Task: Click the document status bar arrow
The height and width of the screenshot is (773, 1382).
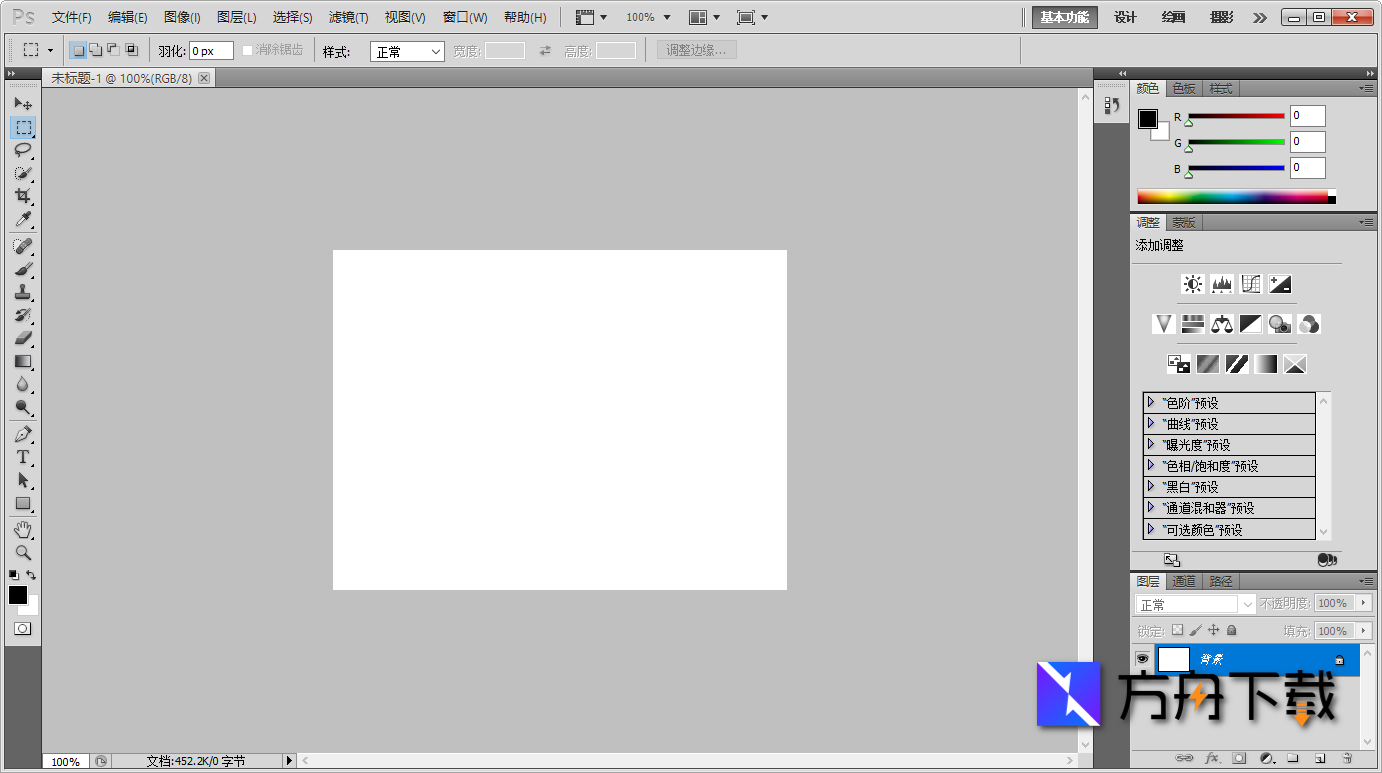Action: (289, 760)
